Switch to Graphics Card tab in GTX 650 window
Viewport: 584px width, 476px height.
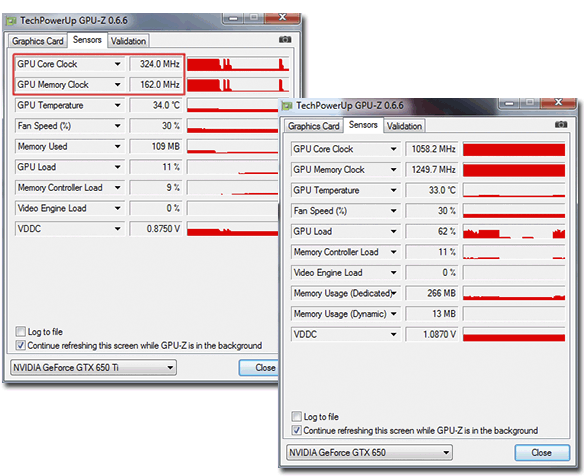tap(314, 126)
